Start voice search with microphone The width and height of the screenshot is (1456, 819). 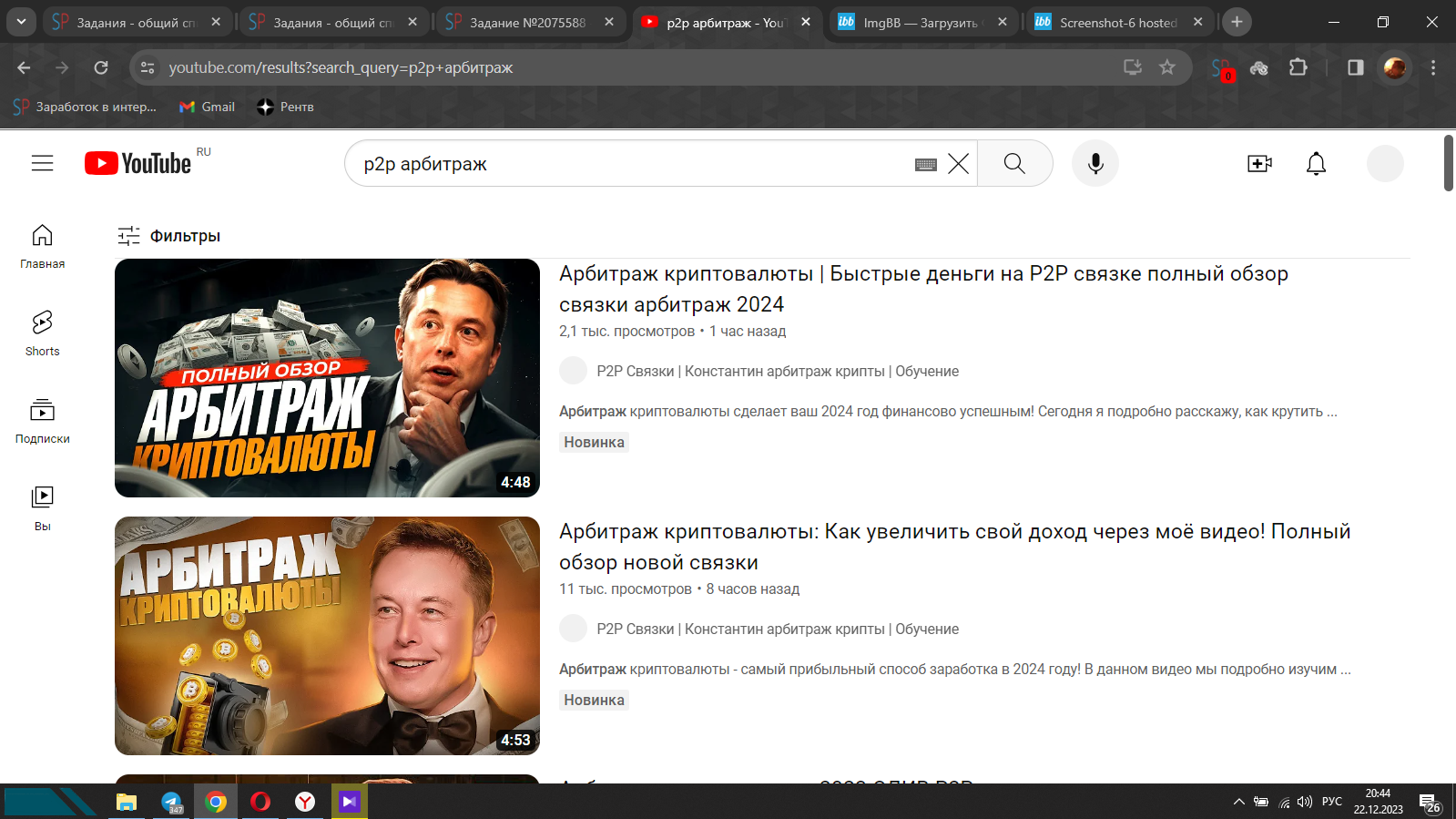[1095, 163]
